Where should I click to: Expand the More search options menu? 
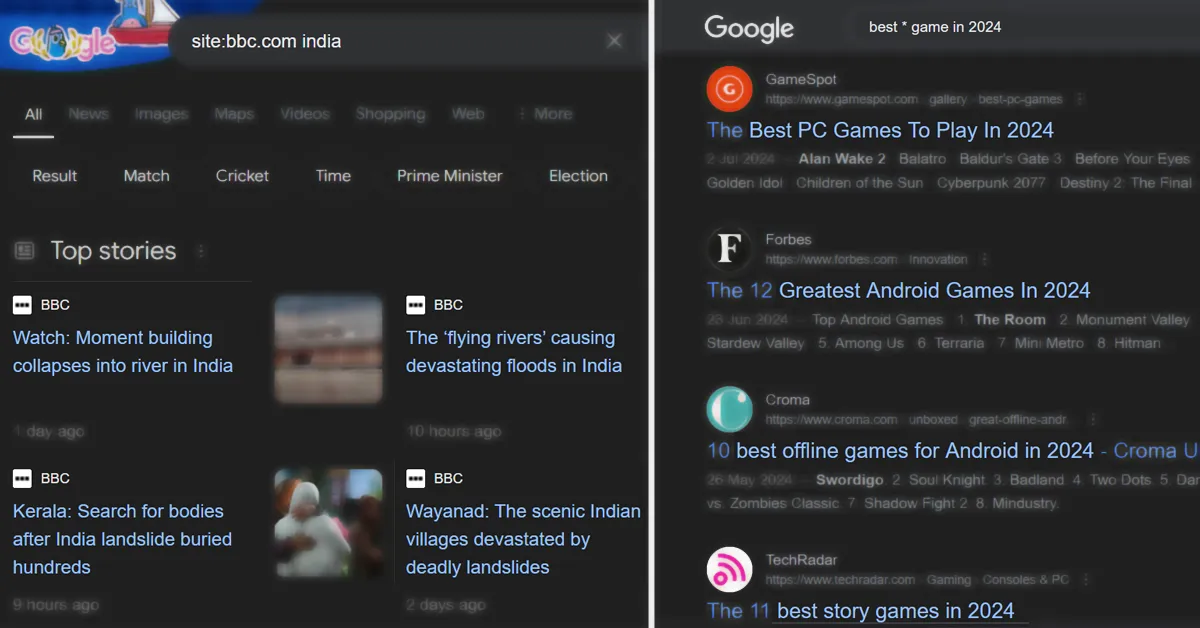(546, 114)
